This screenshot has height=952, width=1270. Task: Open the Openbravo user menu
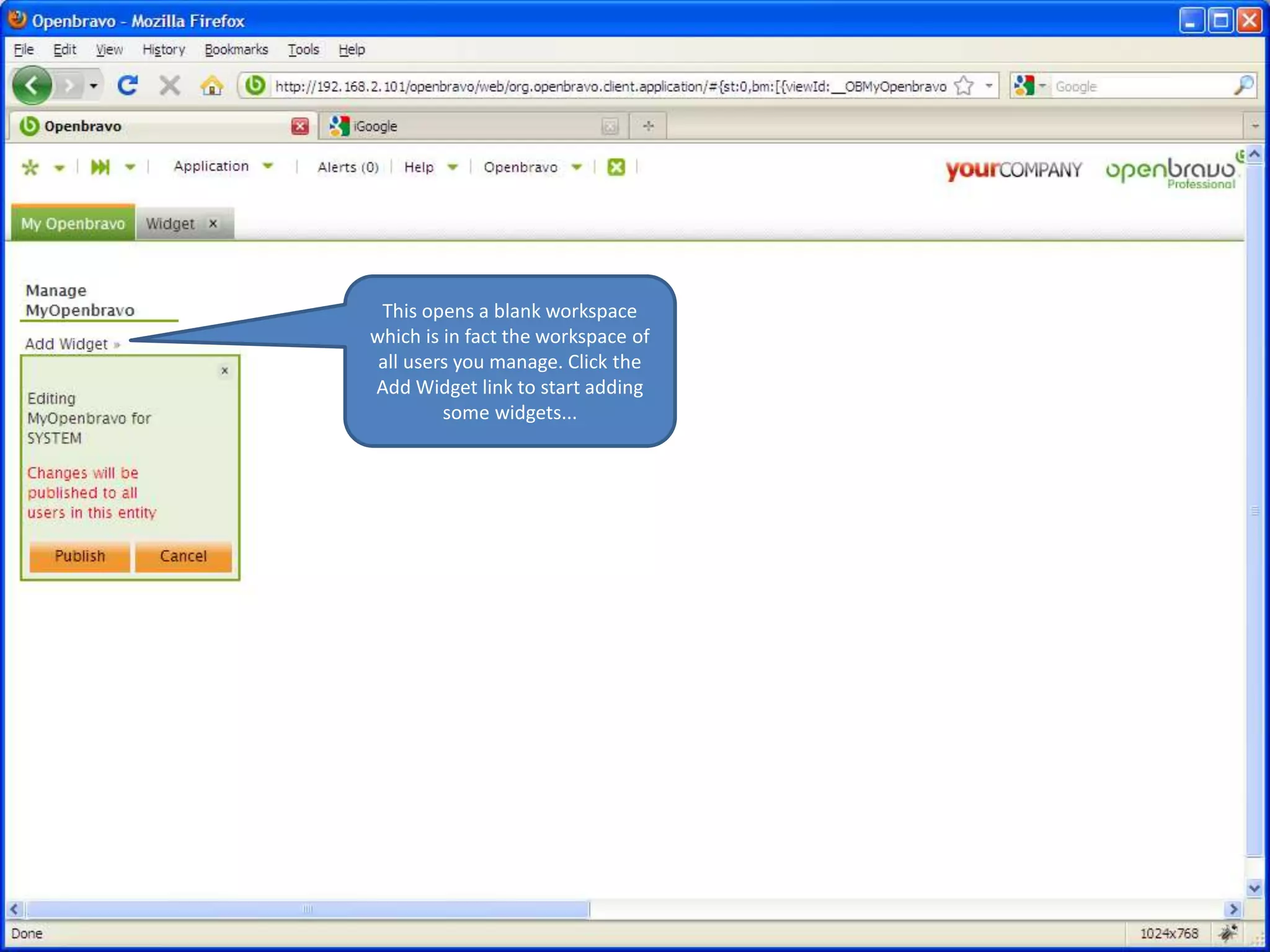[520, 167]
